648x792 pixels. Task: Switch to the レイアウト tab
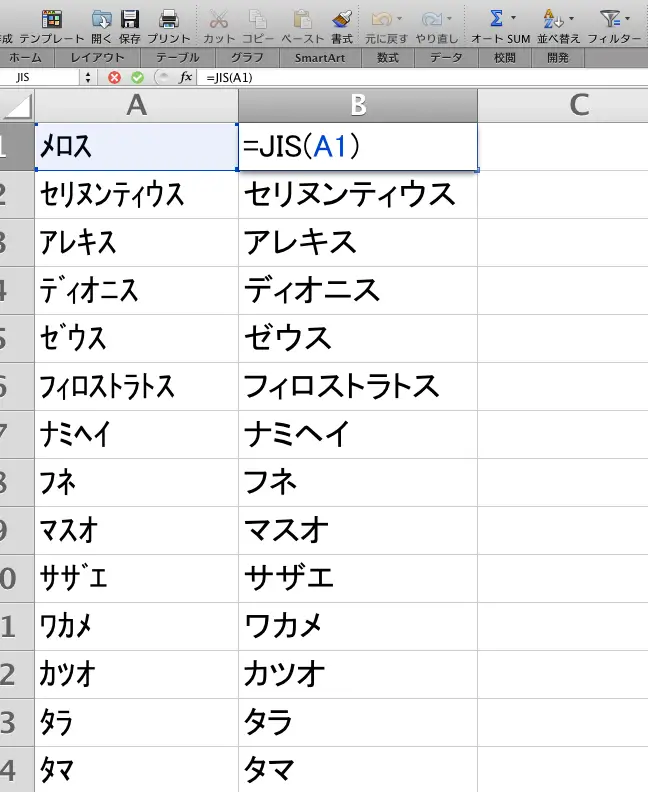click(97, 58)
